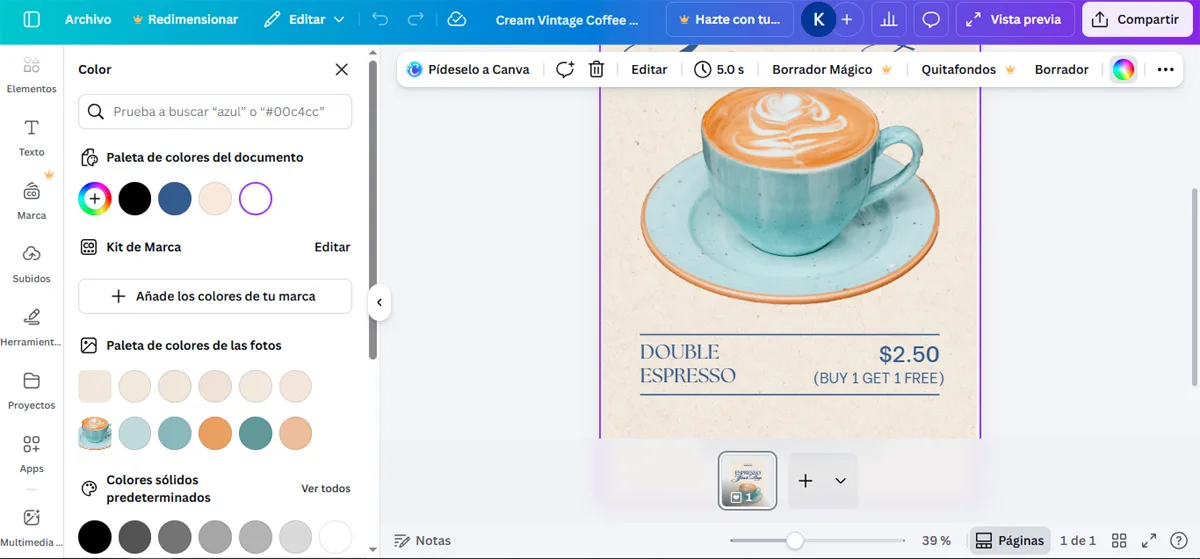Open the three-dots more options menu

pyautogui.click(x=1165, y=69)
